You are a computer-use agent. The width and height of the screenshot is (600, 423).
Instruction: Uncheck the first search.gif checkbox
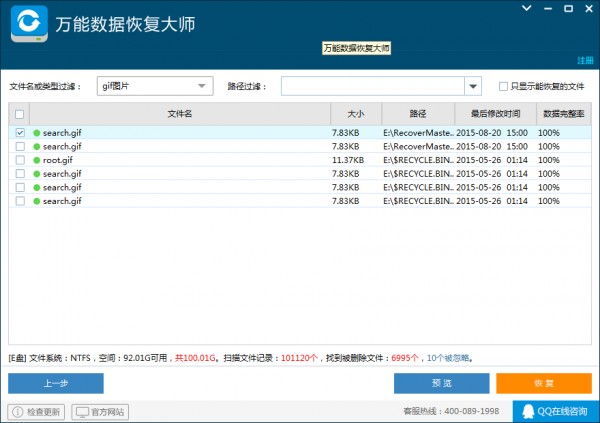click(20, 133)
